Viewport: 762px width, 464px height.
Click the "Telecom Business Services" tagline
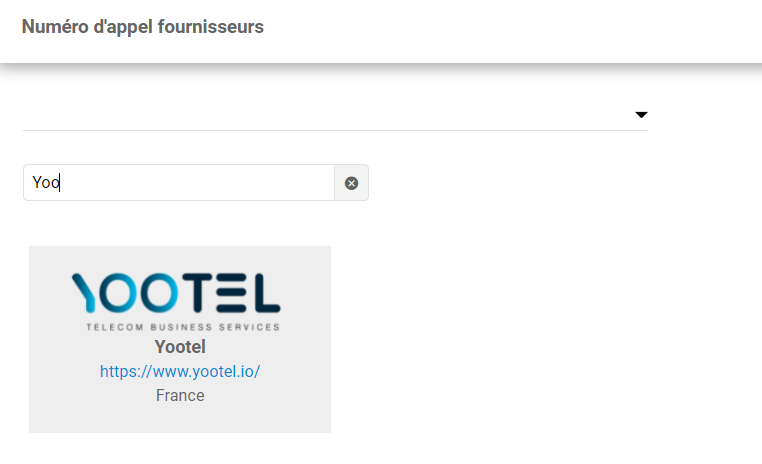[x=183, y=327]
